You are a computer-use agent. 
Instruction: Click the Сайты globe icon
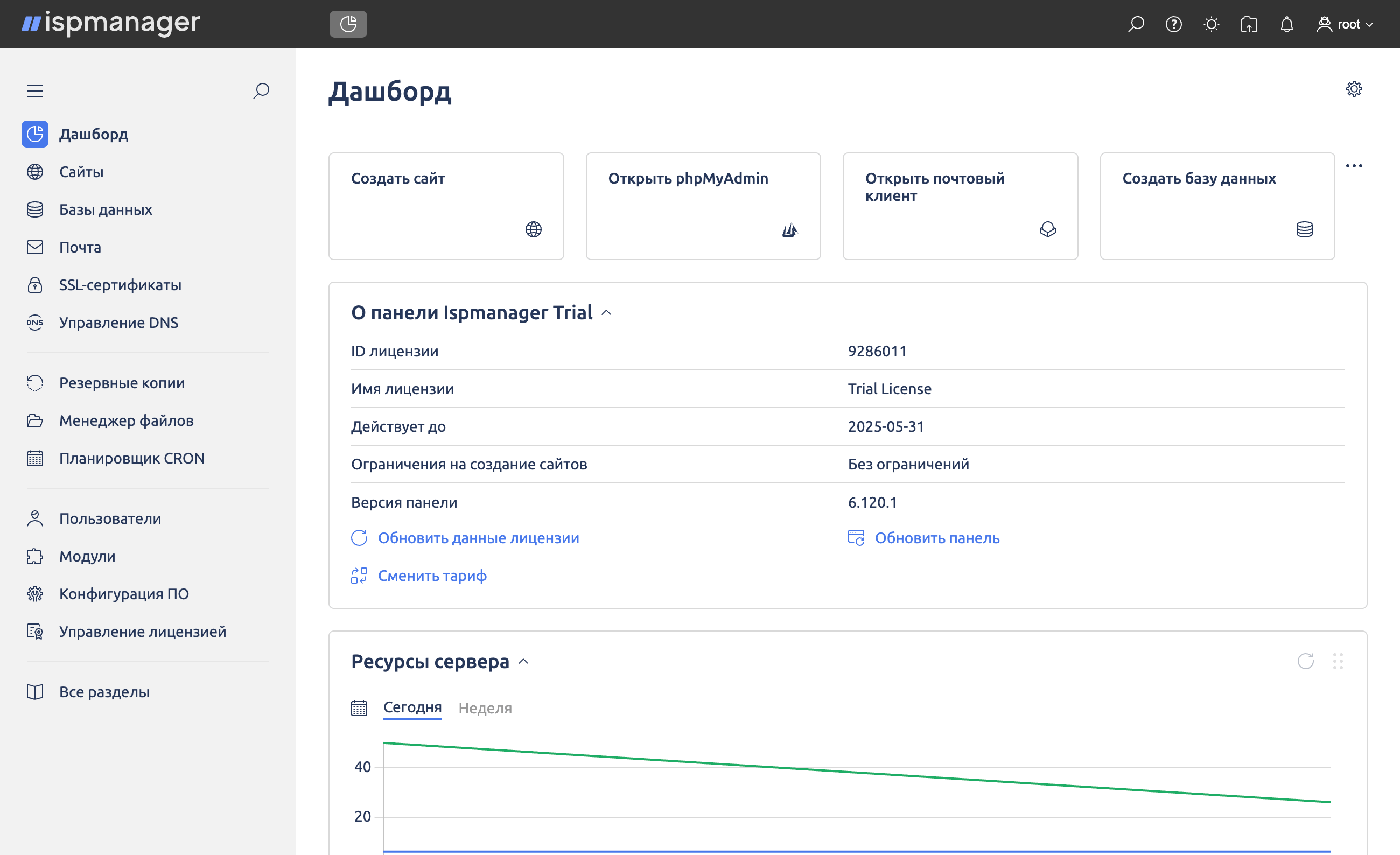(34, 172)
